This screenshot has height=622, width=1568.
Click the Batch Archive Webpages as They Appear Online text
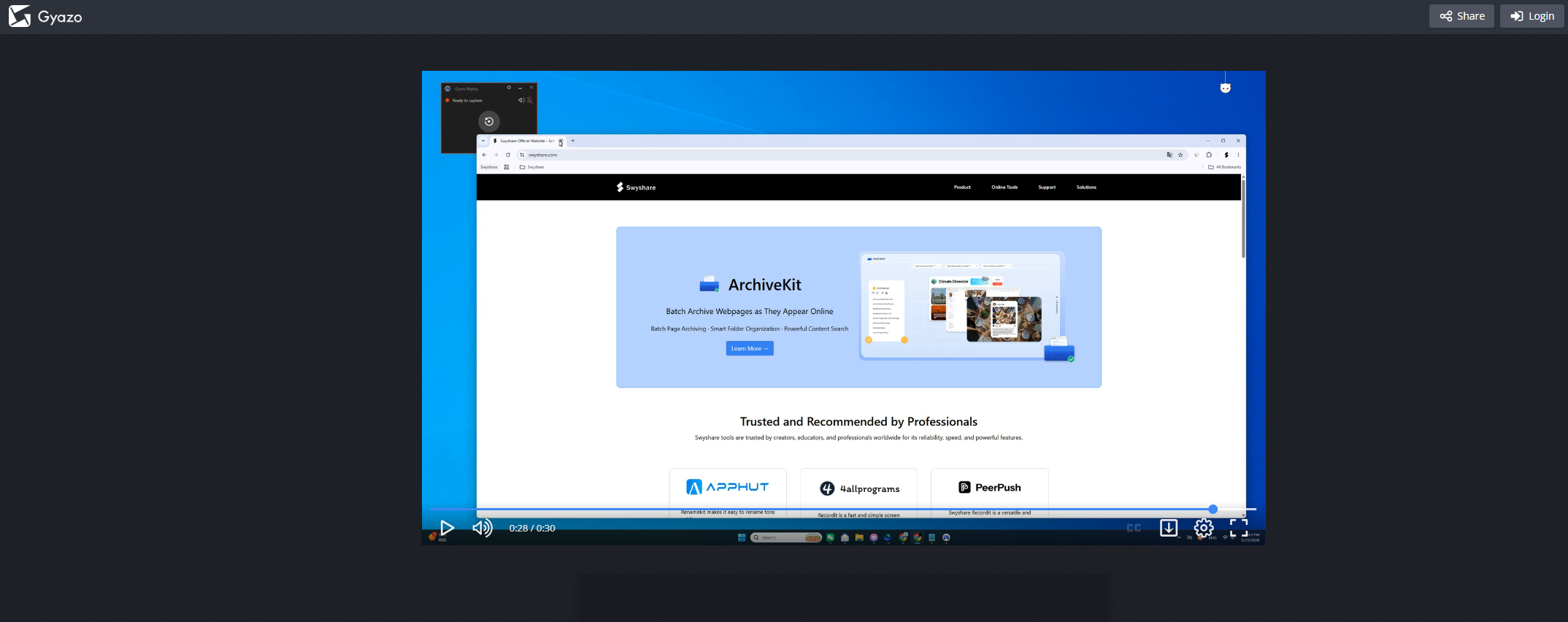[750, 311]
